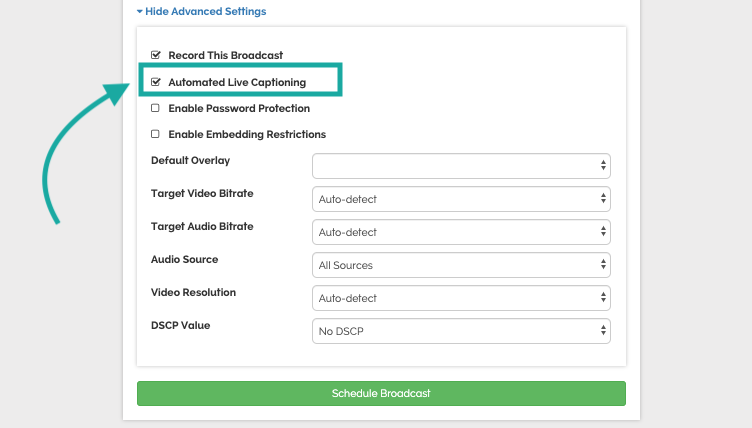Click the Automated Live Captioning label text
The width and height of the screenshot is (752, 428).
point(237,82)
